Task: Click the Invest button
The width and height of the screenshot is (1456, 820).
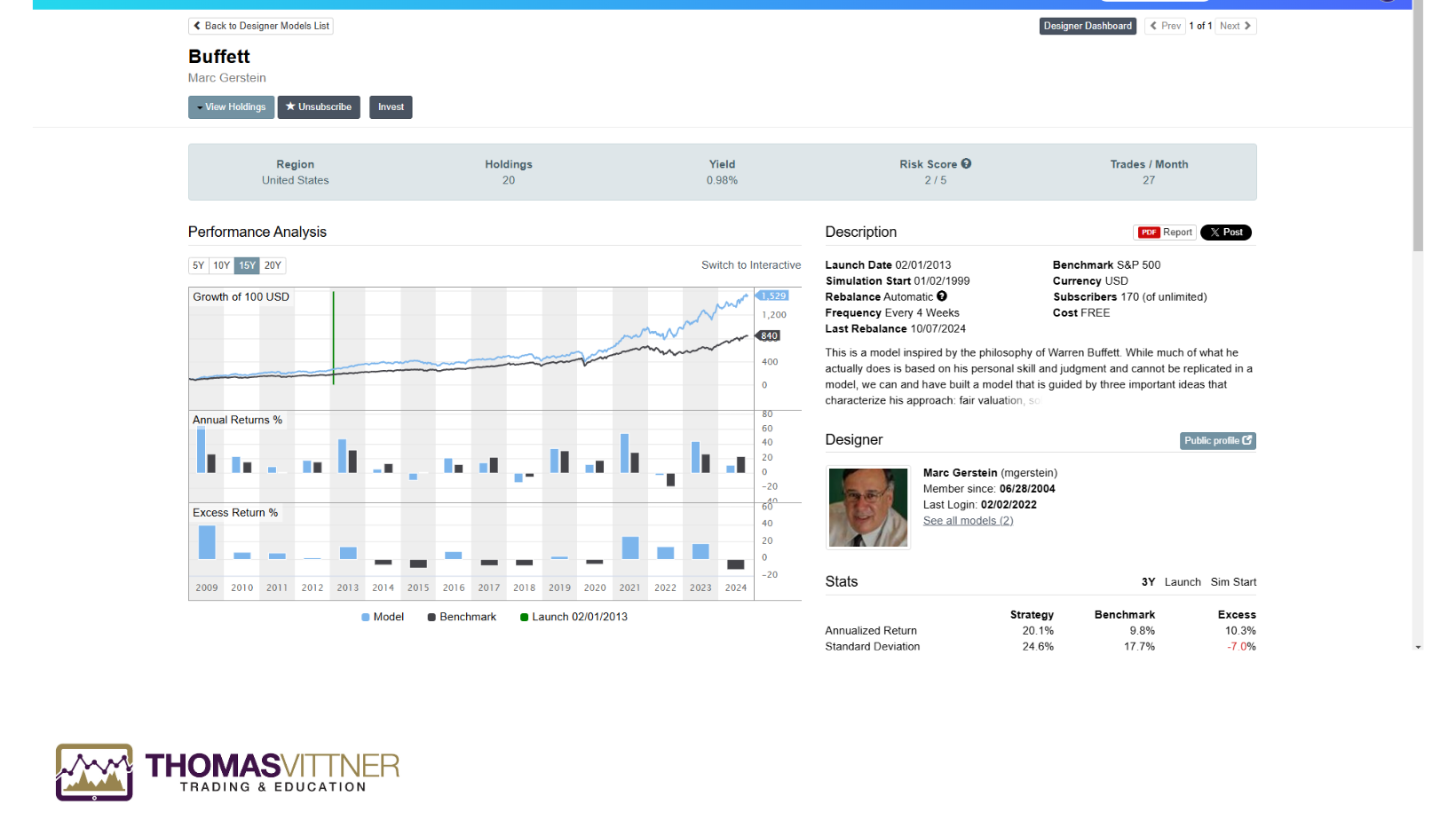Action: [391, 107]
